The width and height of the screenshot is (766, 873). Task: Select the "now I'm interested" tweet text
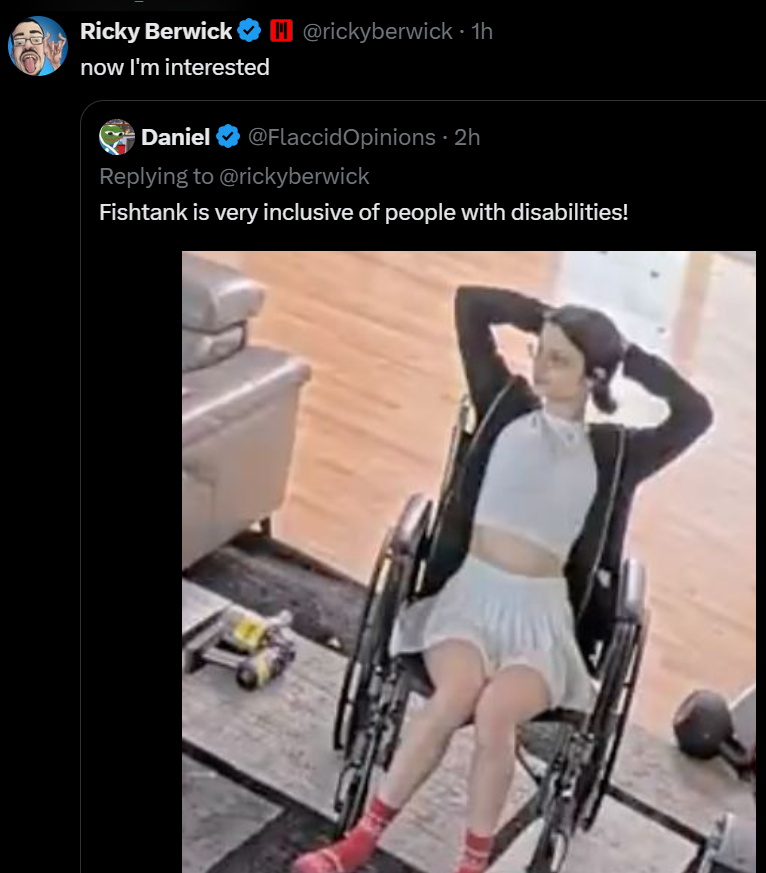175,67
